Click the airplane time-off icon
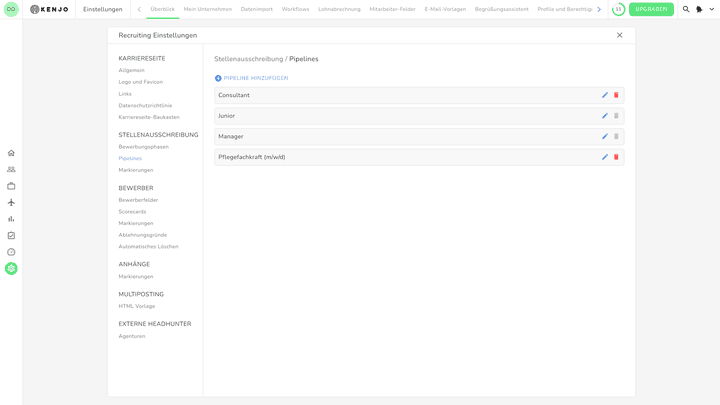Image resolution: width=720 pixels, height=405 pixels. 11,202
